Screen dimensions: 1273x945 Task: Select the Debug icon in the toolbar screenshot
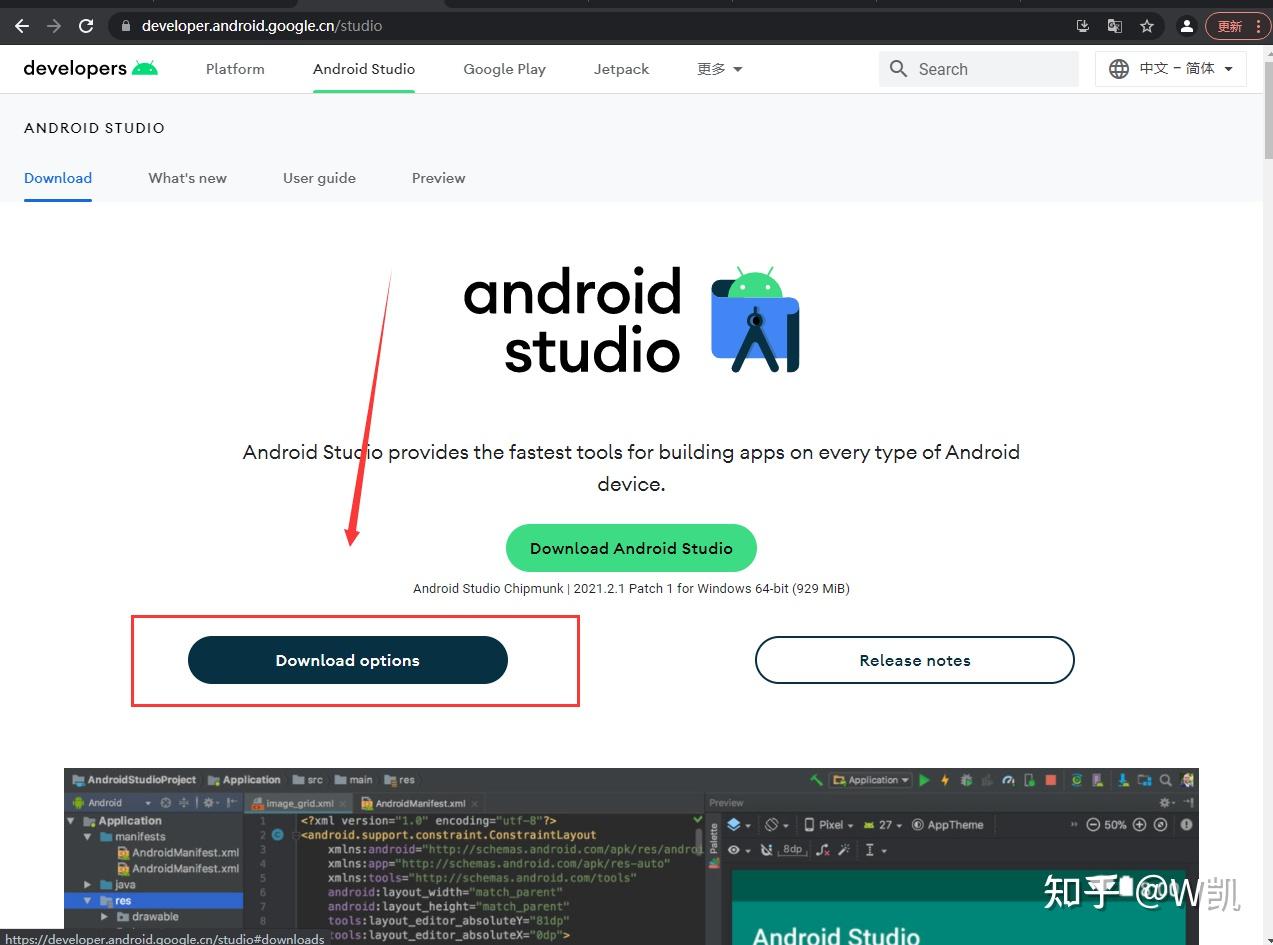pos(966,780)
